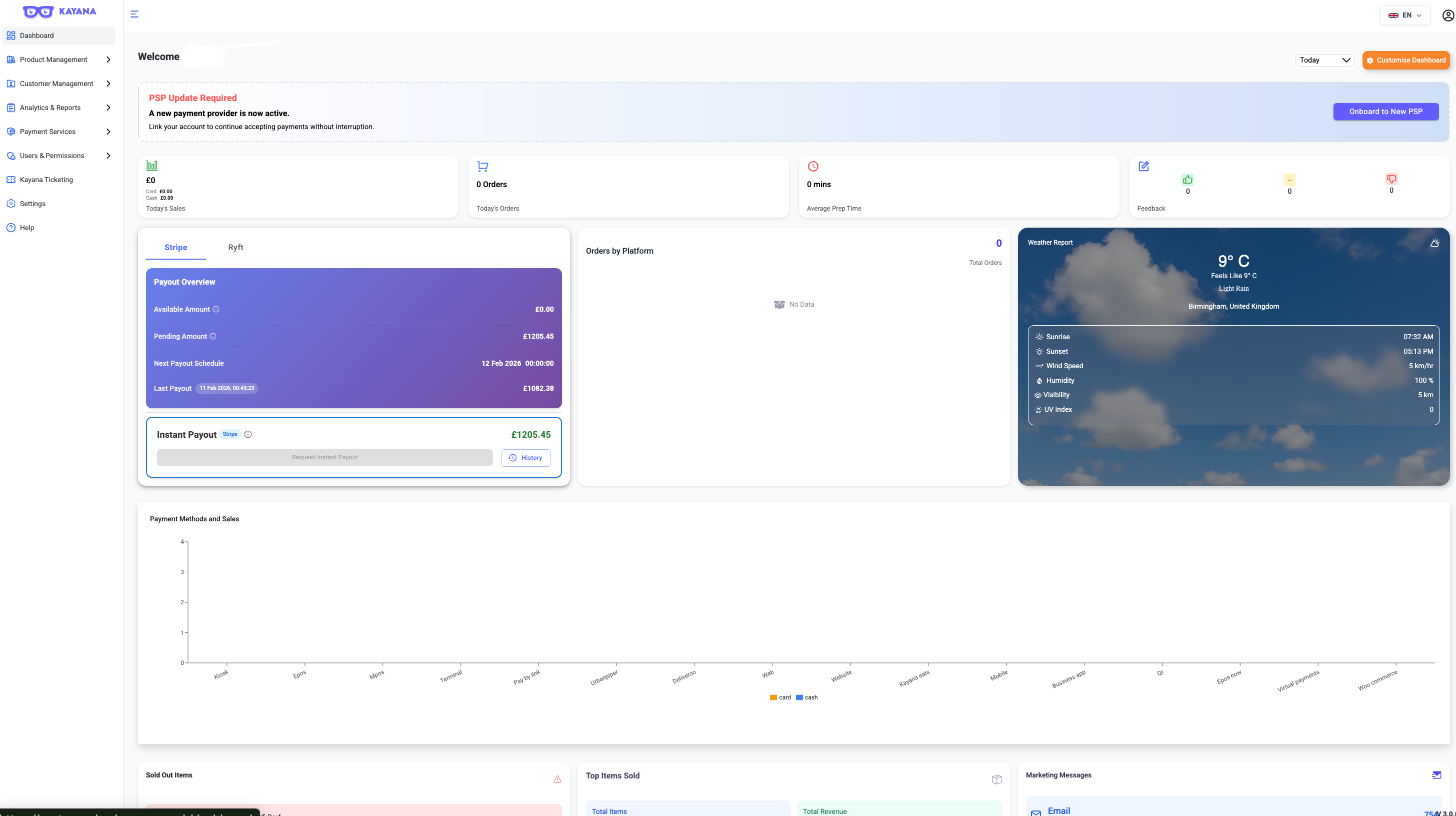Click the Instant Payout info icon

click(247, 434)
